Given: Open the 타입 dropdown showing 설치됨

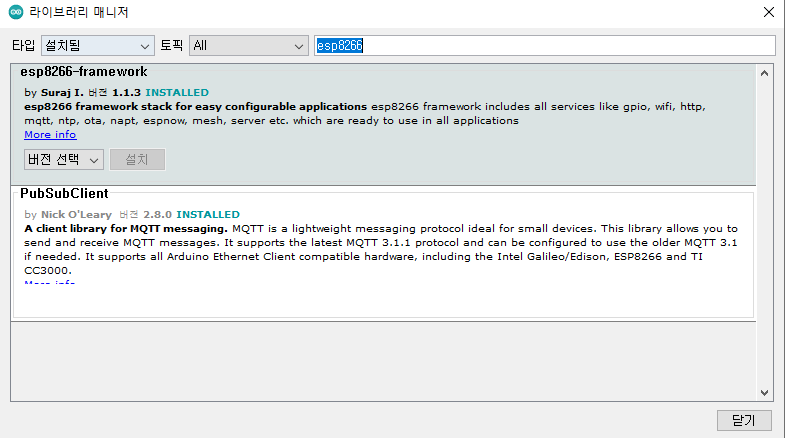Looking at the screenshot, I should click(98, 46).
